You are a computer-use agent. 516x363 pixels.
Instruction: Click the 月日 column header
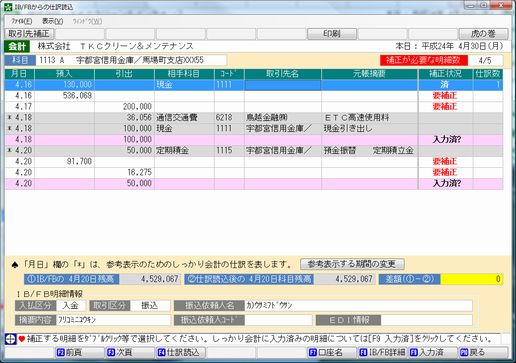19,74
